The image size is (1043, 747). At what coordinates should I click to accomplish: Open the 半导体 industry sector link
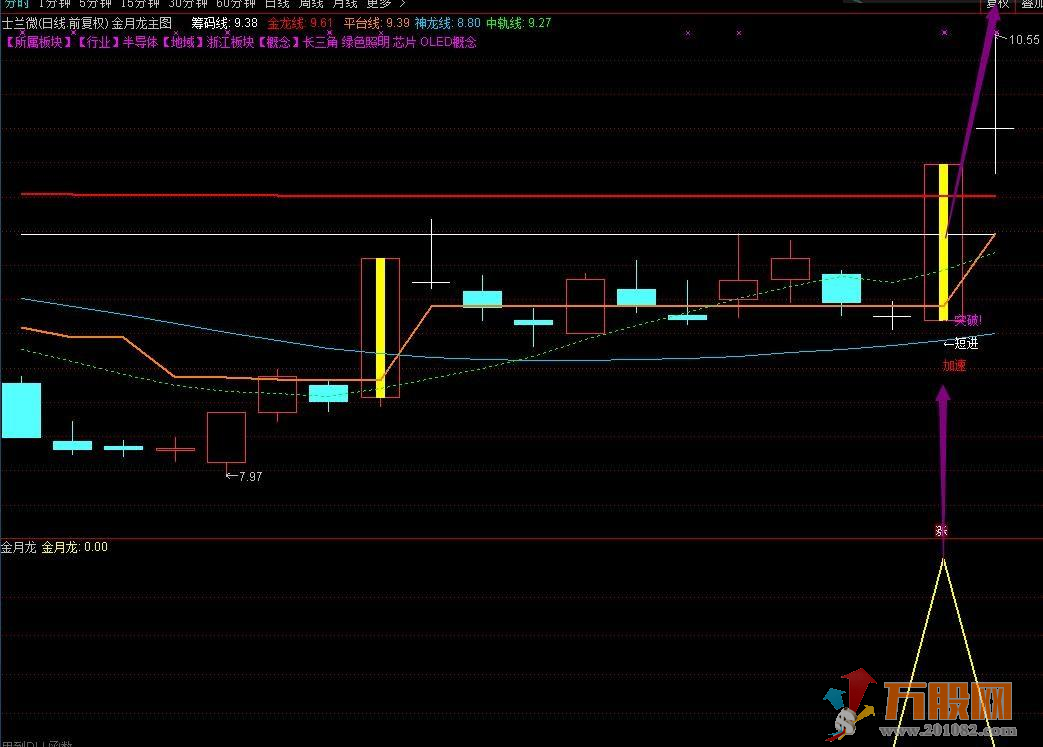[x=140, y=42]
